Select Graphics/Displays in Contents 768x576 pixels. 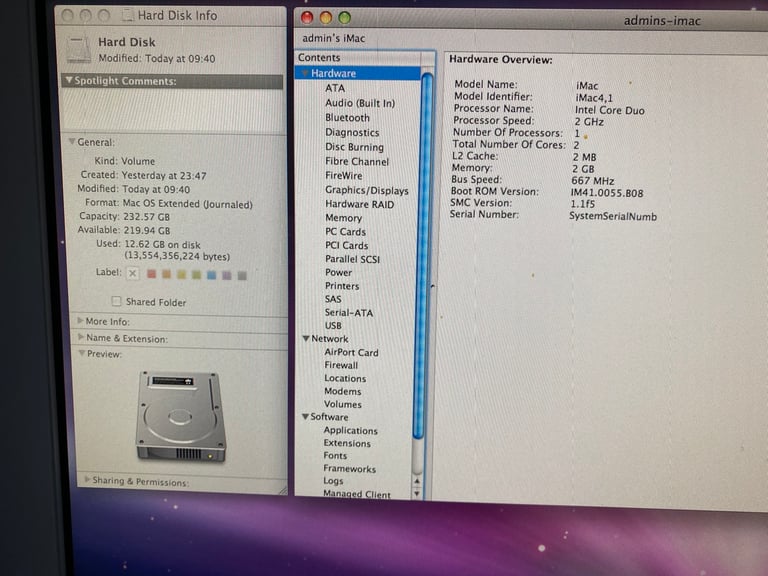tap(367, 190)
